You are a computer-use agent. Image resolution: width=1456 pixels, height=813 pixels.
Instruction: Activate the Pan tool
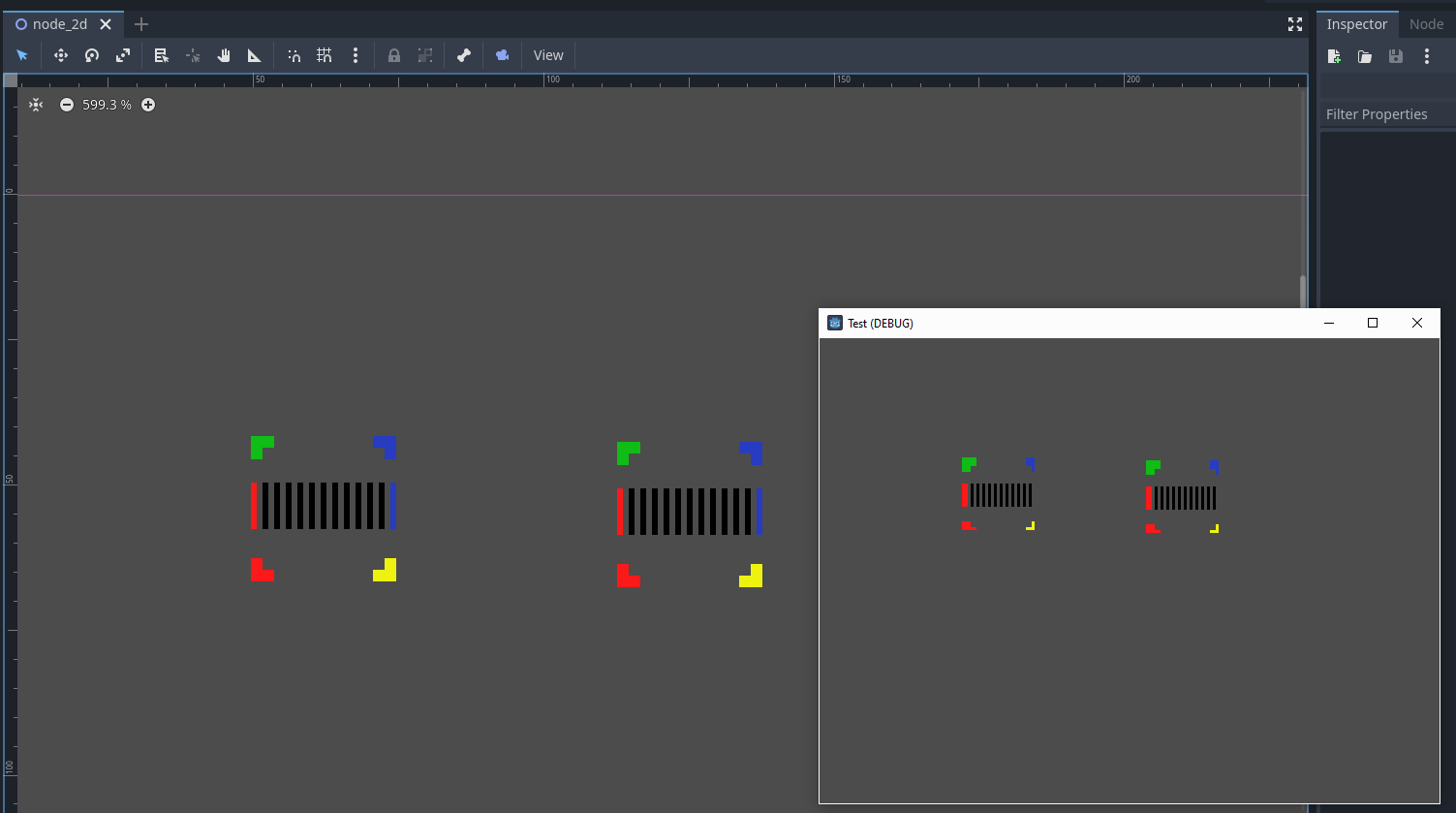224,55
